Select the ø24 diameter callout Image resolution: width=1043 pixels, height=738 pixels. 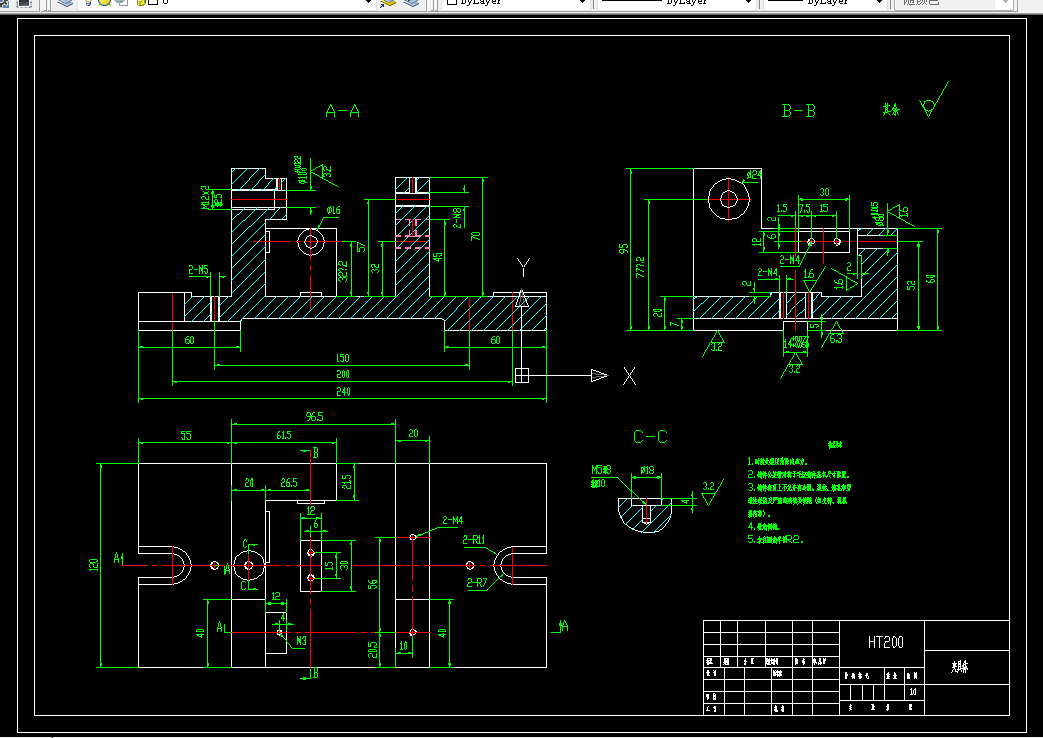click(x=754, y=175)
